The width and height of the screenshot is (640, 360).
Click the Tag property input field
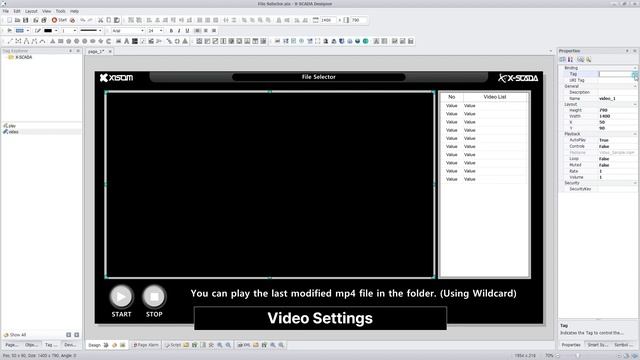pos(615,74)
